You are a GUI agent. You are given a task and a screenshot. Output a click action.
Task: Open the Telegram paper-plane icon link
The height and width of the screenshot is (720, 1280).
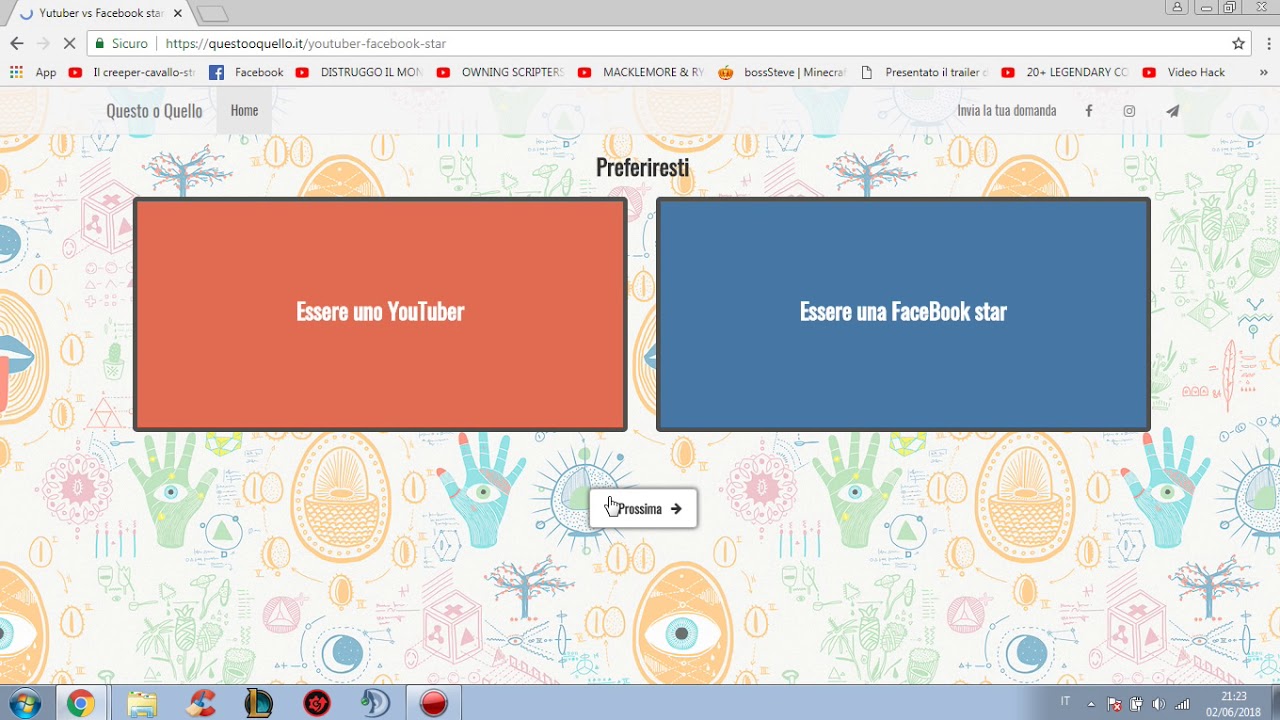click(x=1173, y=111)
